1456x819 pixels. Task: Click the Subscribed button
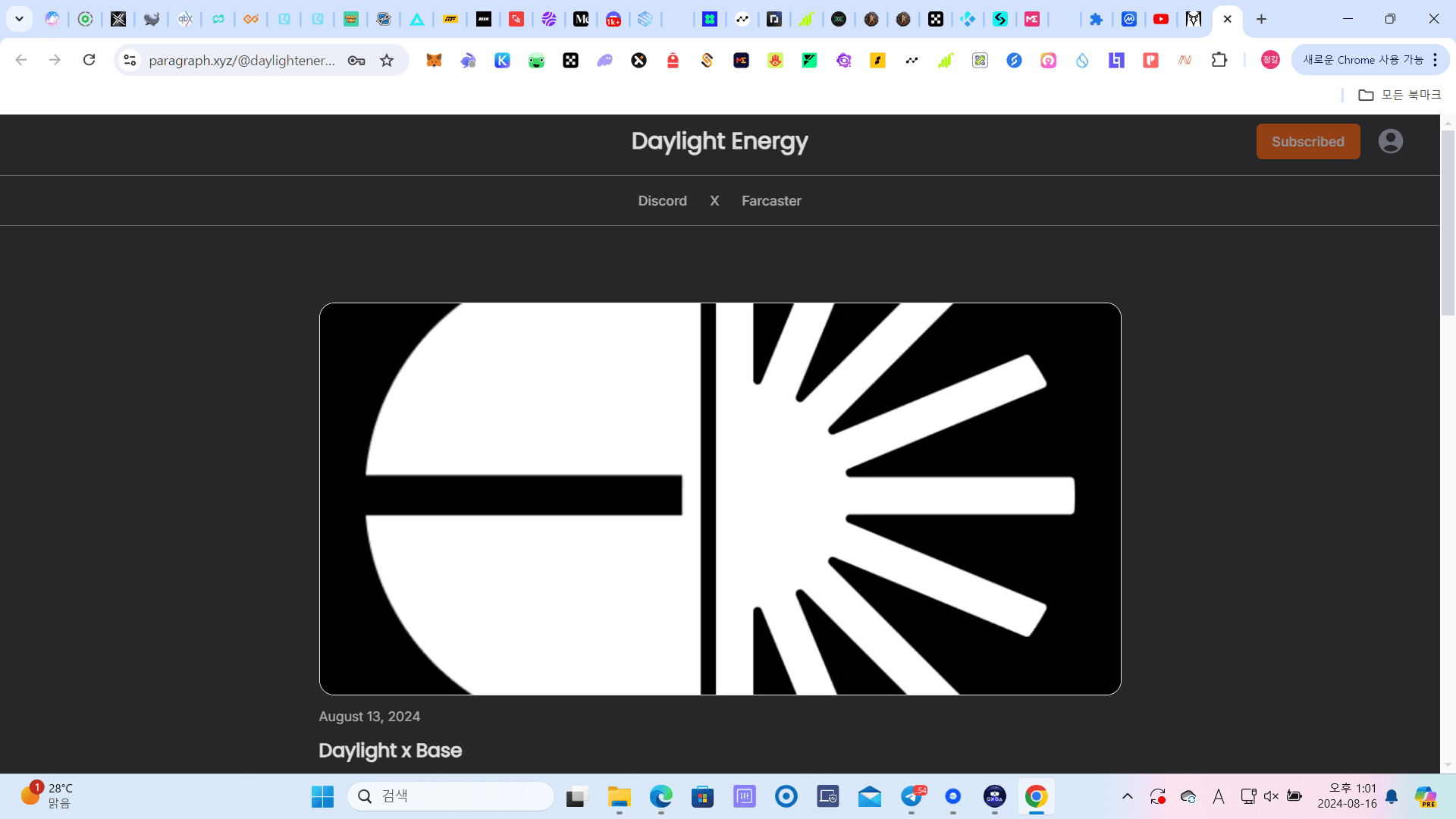tap(1307, 142)
